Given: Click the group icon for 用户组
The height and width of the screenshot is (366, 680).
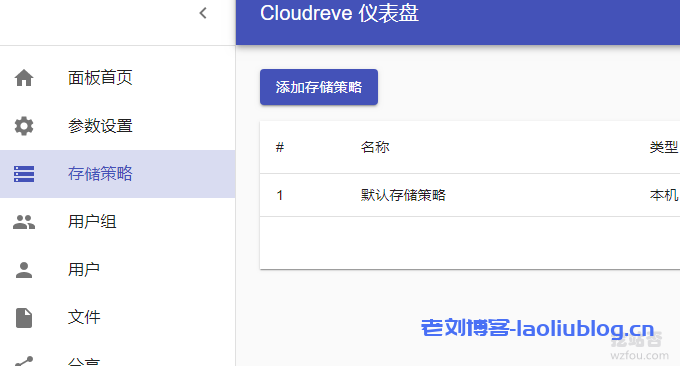Looking at the screenshot, I should point(24,222).
